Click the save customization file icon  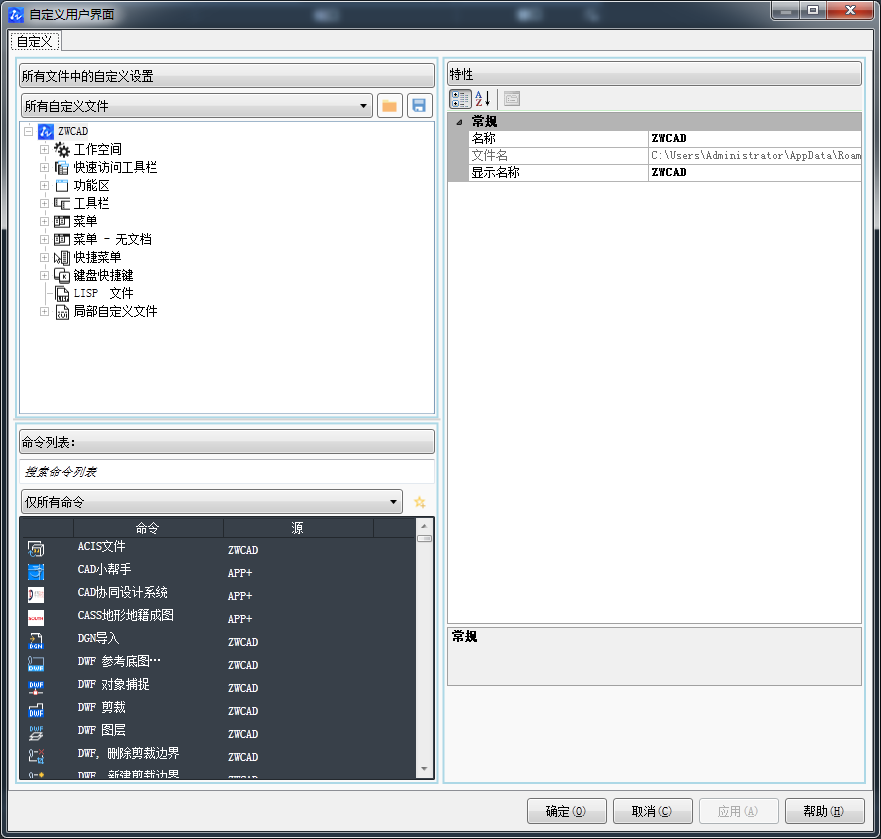click(419, 106)
